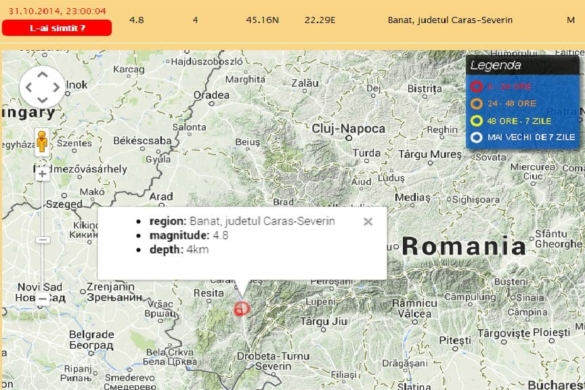Click the Târgu Mureș city label
585x390 pixels.
(430, 155)
